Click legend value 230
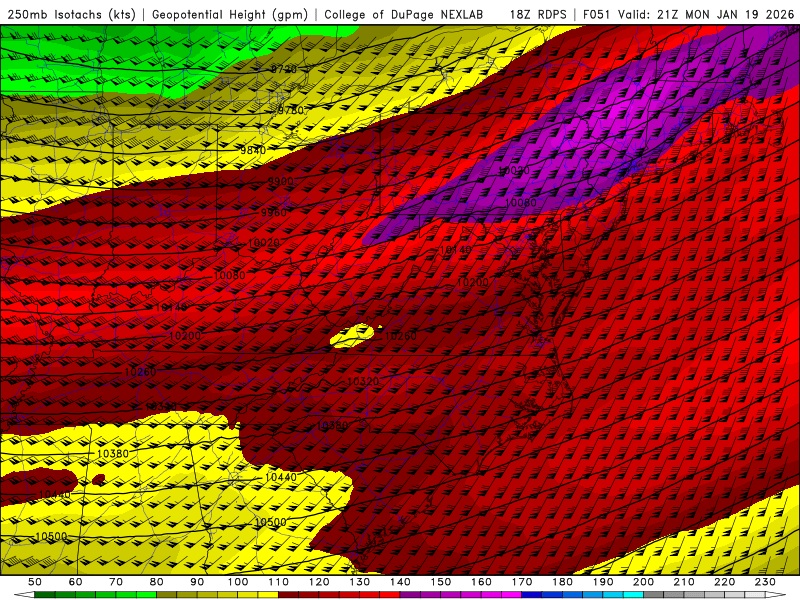Image resolution: width=800 pixels, height=600 pixels. point(765,582)
